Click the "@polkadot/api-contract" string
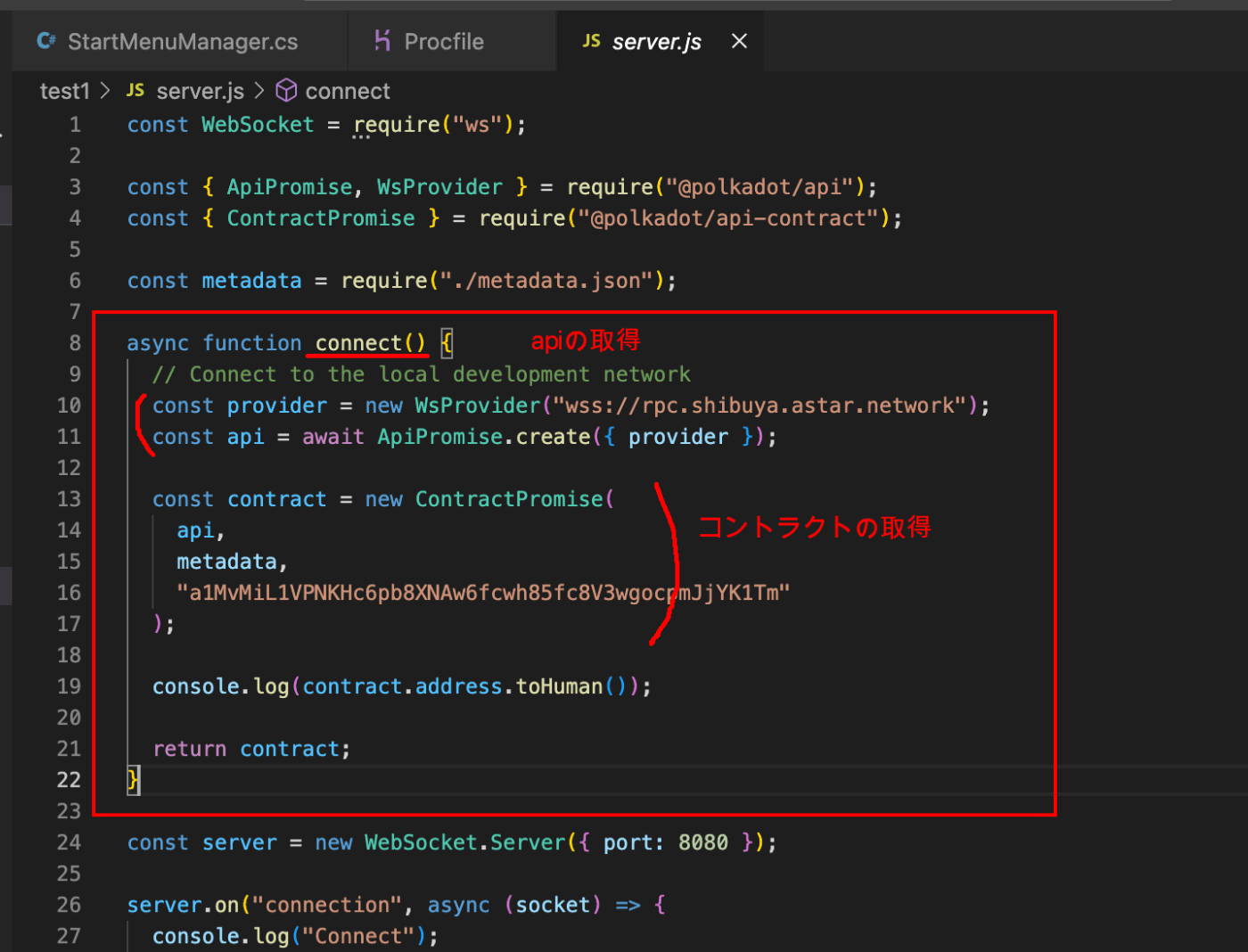The height and width of the screenshot is (952, 1248). click(x=728, y=218)
